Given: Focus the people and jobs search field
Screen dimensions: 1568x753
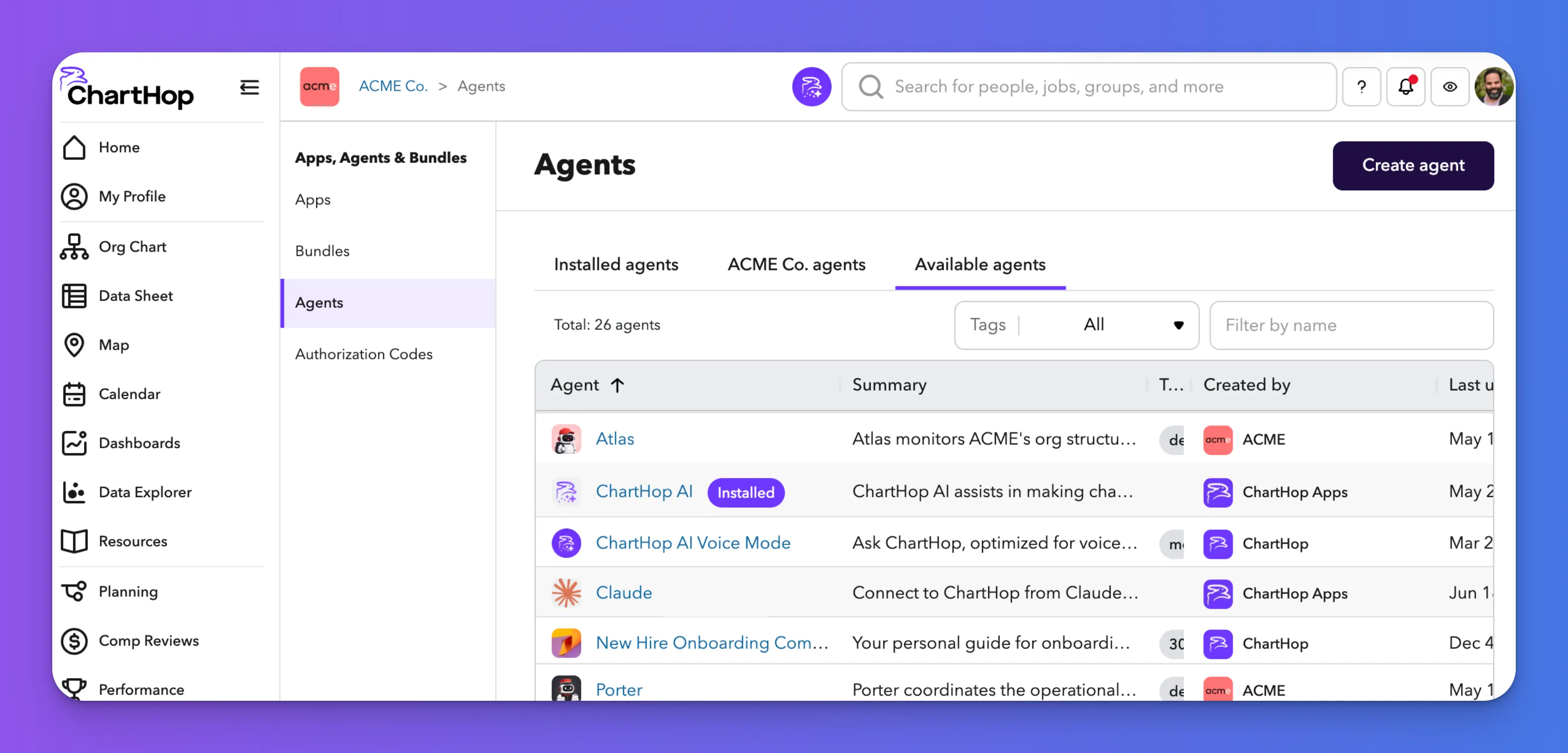Looking at the screenshot, I should [1089, 86].
